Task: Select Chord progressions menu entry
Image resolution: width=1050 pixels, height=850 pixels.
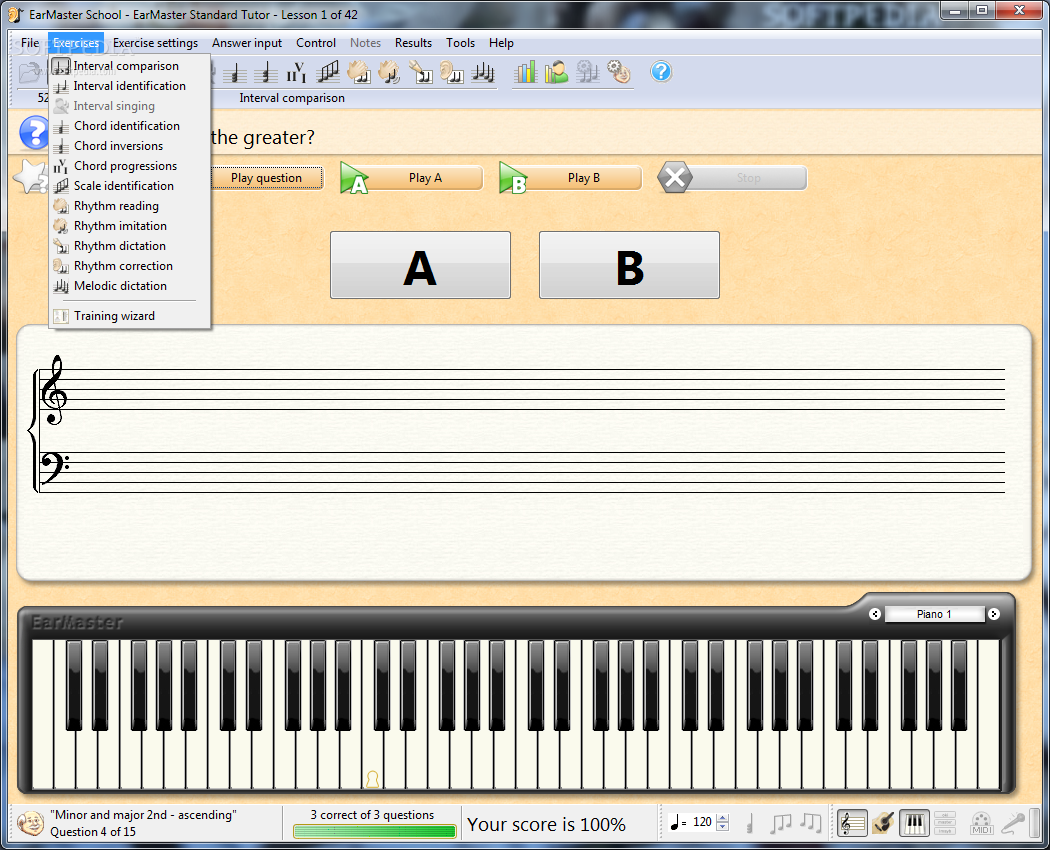Action: [130, 166]
